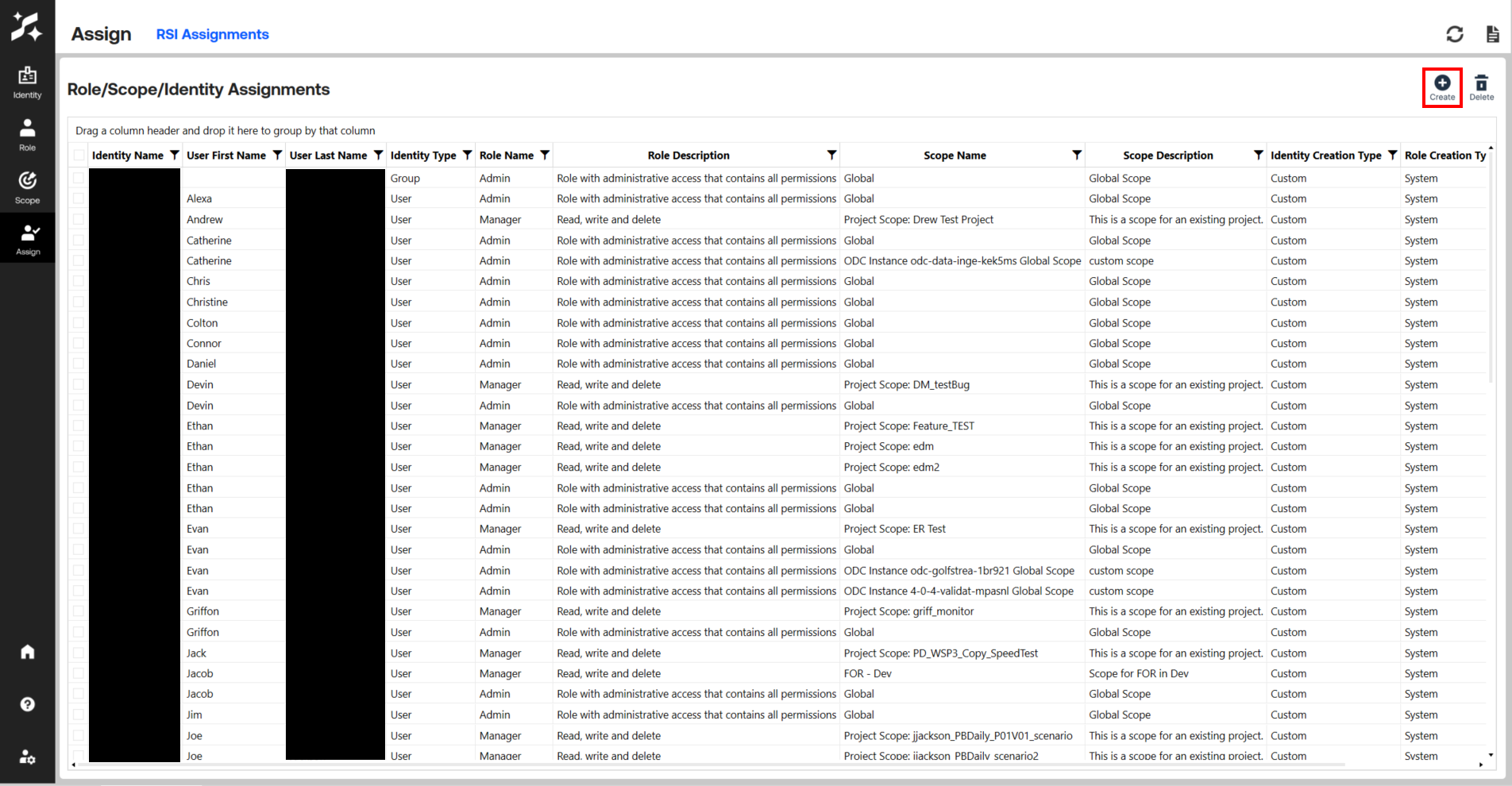Open the Identity Creation Type column filter
Screen dimensions: 1512x786
(1393, 155)
